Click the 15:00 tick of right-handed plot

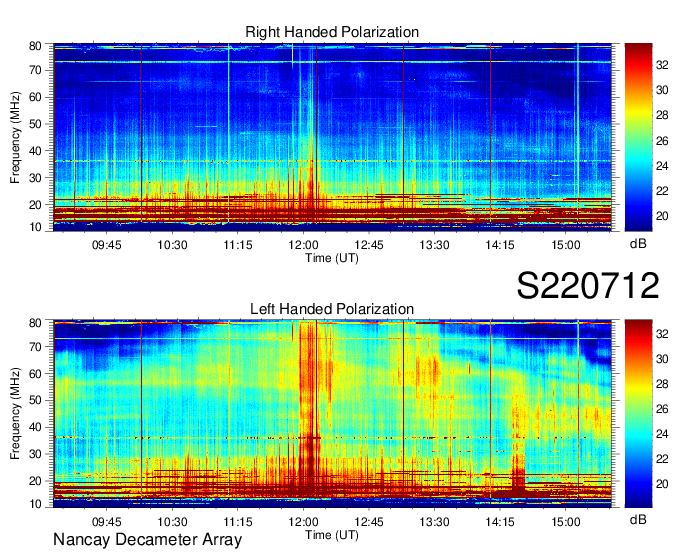click(x=566, y=245)
